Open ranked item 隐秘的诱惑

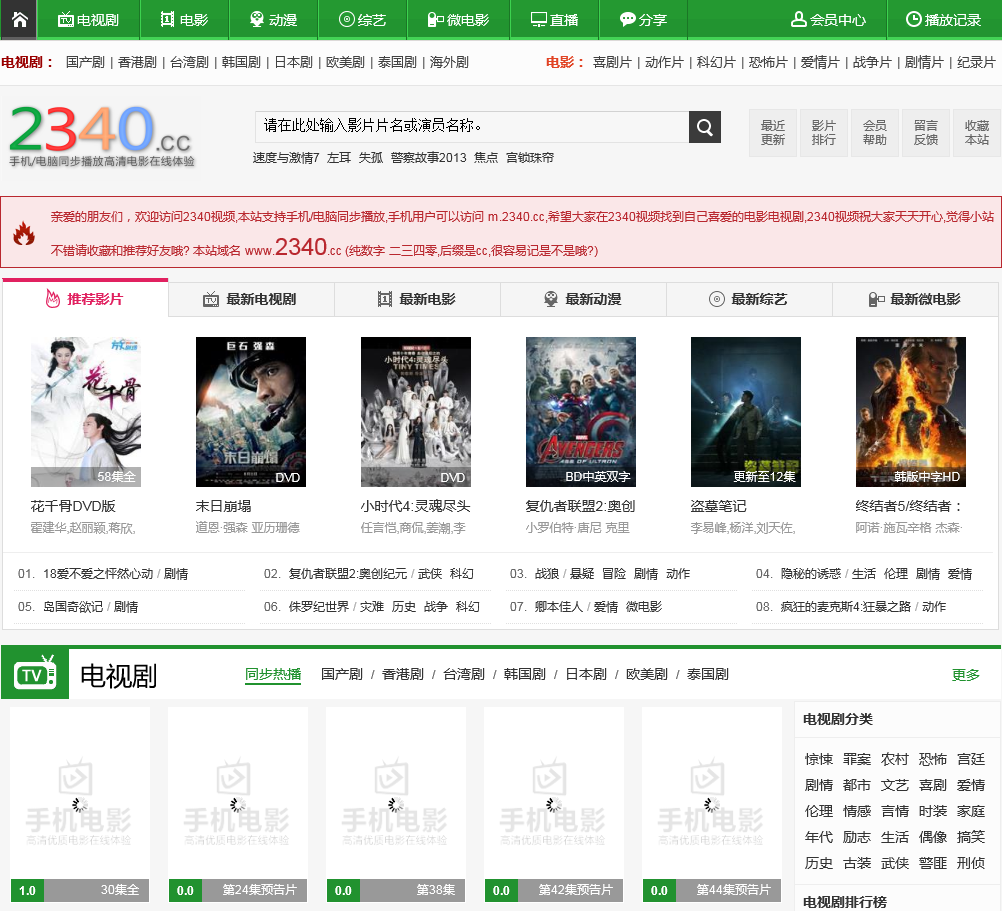[810, 574]
